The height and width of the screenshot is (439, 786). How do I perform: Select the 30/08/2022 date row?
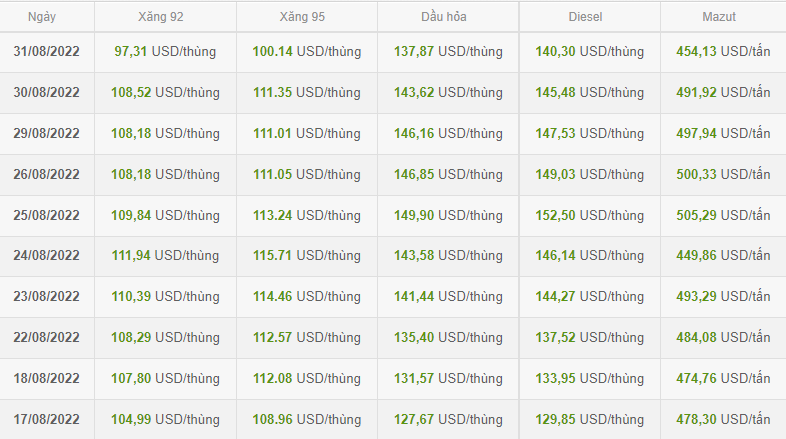point(48,92)
